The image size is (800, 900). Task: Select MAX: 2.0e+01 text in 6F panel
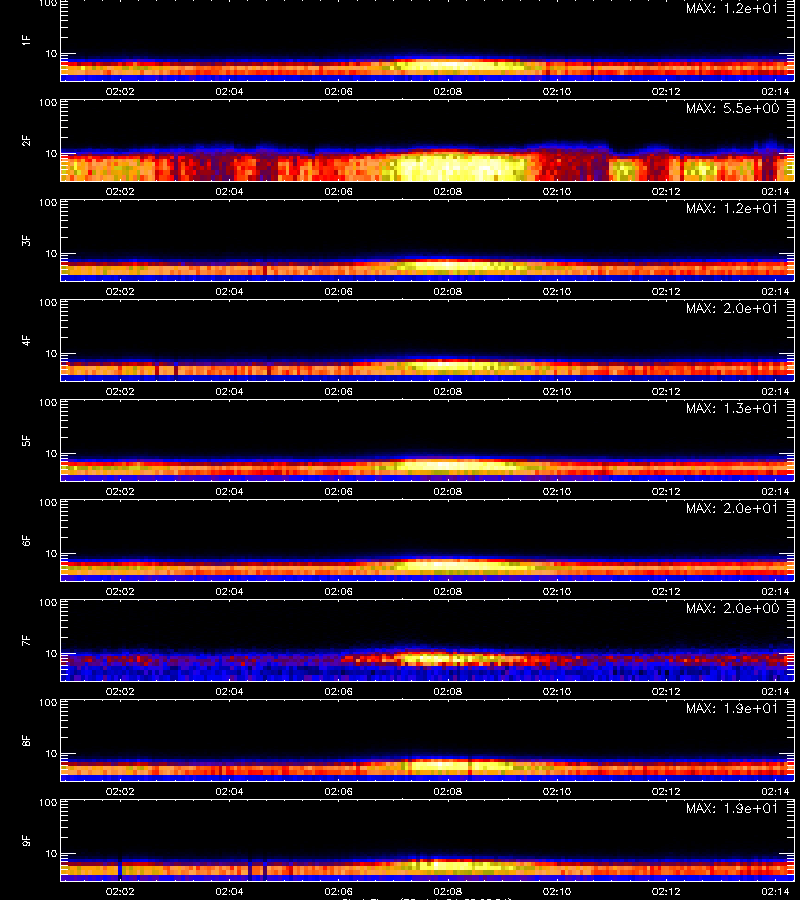pos(732,509)
